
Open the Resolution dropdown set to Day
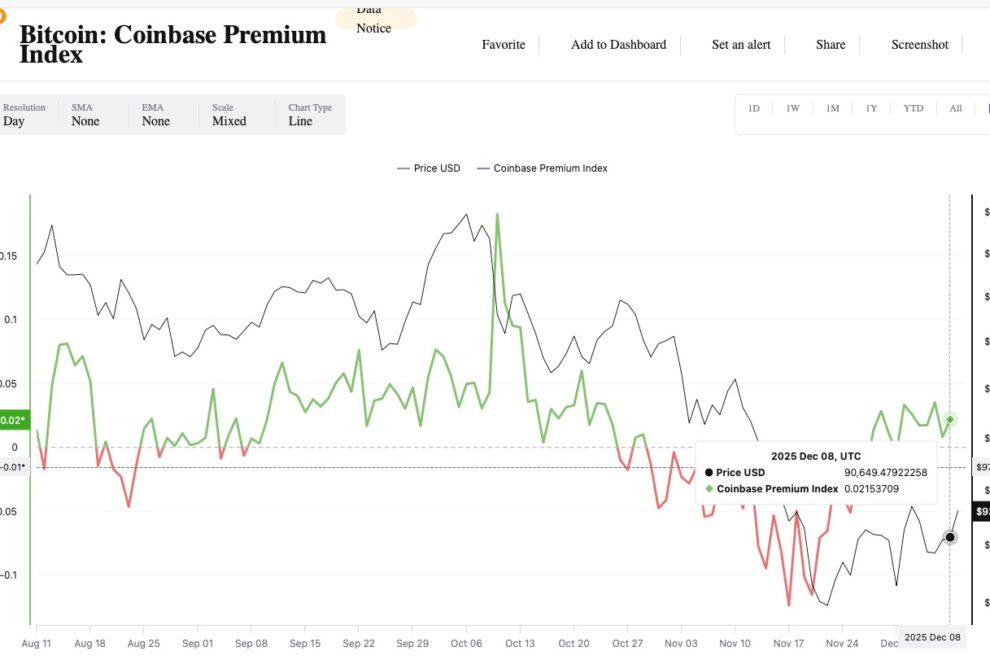point(24,115)
